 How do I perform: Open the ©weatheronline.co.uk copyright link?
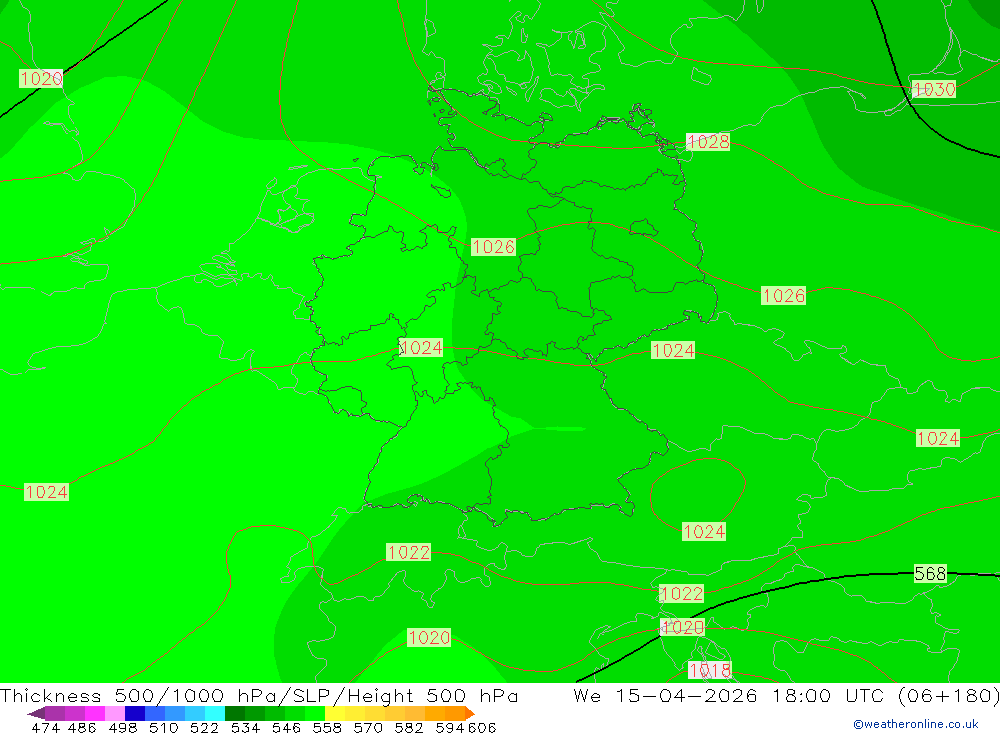[916, 724]
